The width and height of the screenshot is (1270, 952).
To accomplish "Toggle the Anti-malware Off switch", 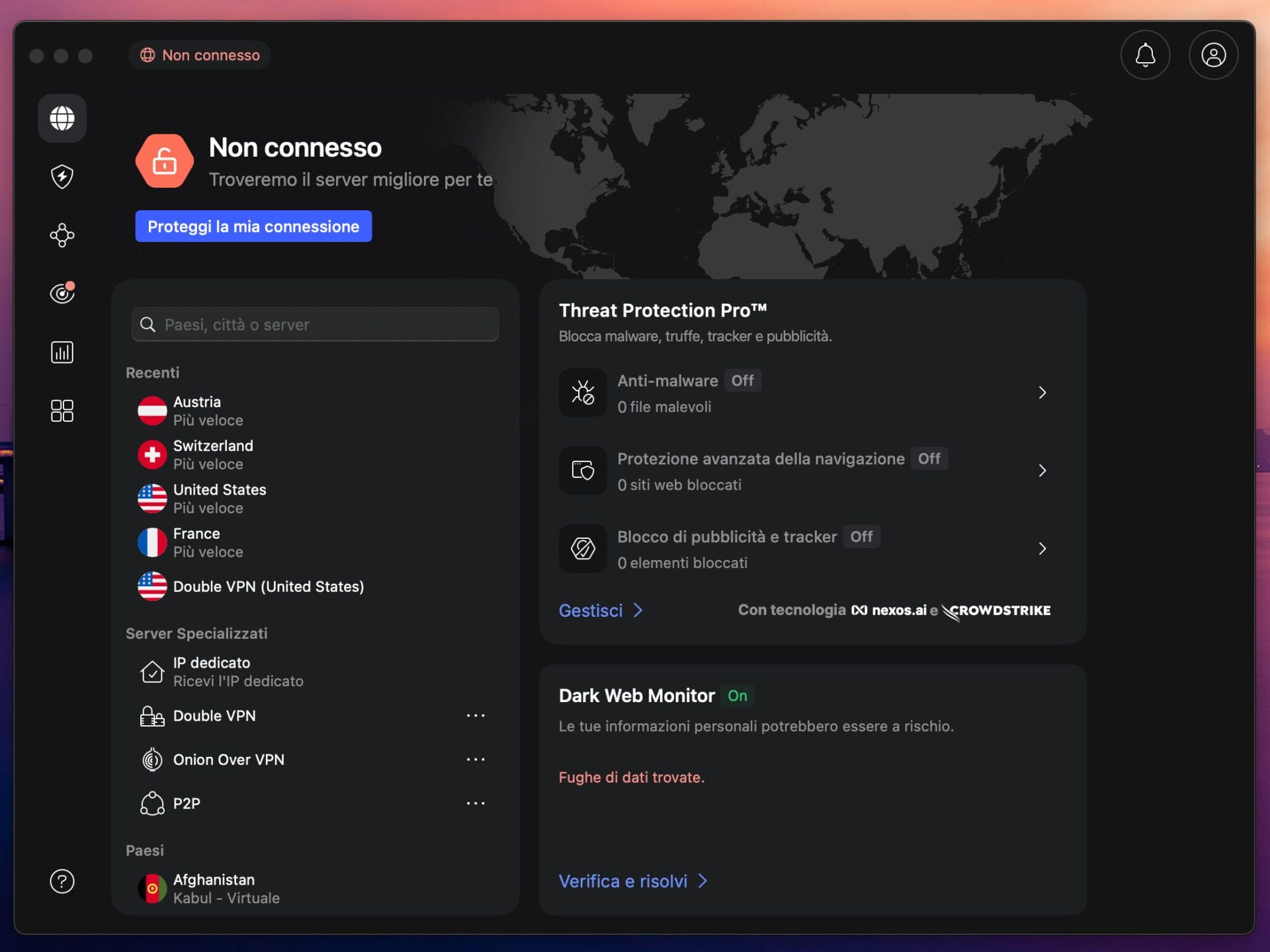I will 742,380.
